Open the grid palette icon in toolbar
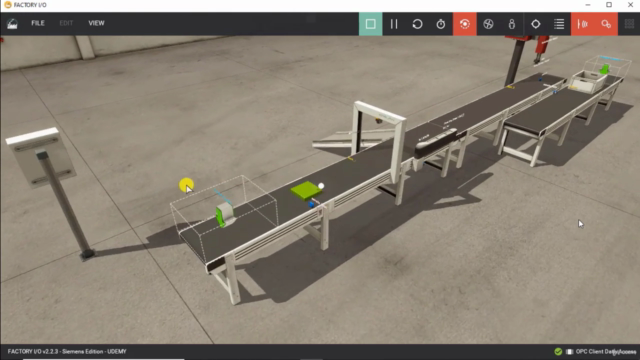640x360 pixels. pyautogui.click(x=629, y=24)
